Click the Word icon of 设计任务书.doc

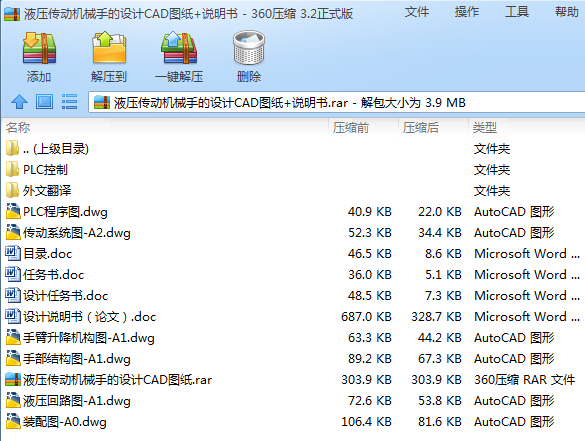pyautogui.click(x=13, y=295)
